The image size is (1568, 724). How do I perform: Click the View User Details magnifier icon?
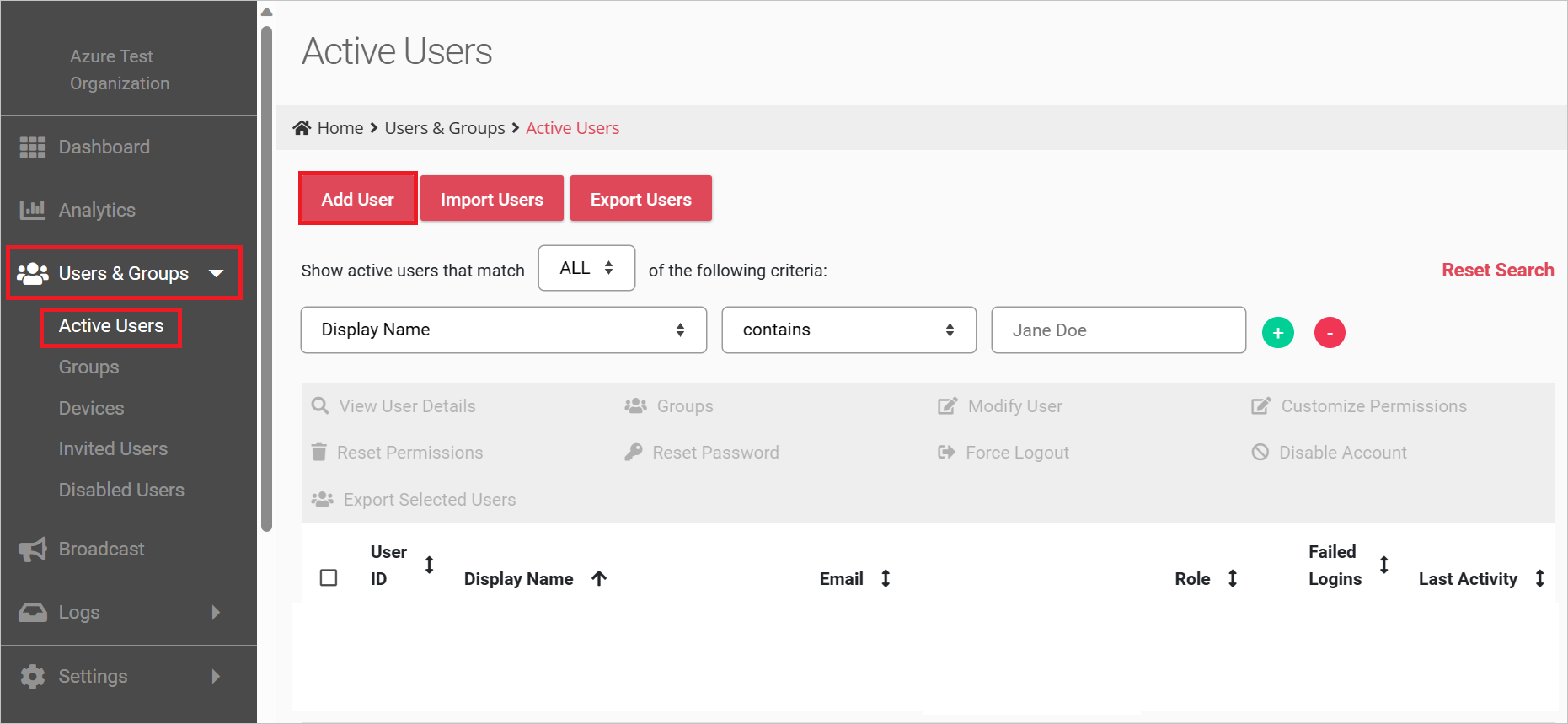coord(320,405)
